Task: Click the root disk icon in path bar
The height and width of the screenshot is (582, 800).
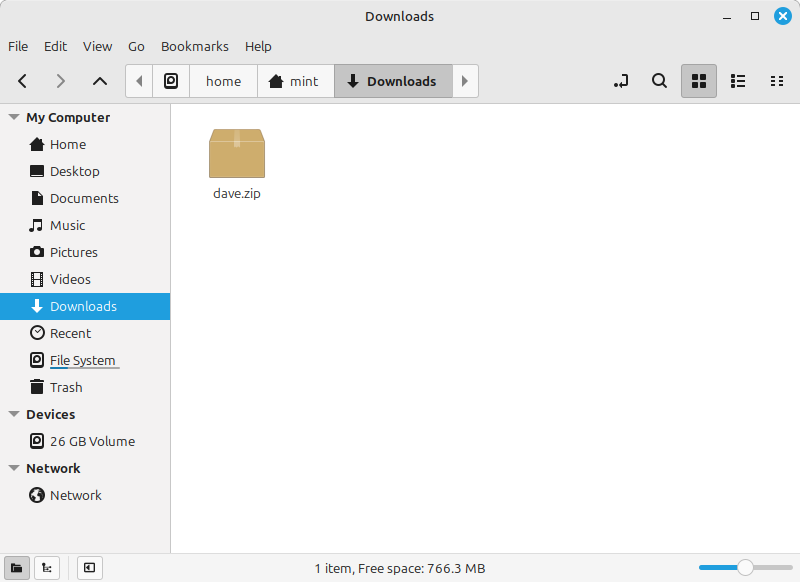Action: click(x=171, y=81)
